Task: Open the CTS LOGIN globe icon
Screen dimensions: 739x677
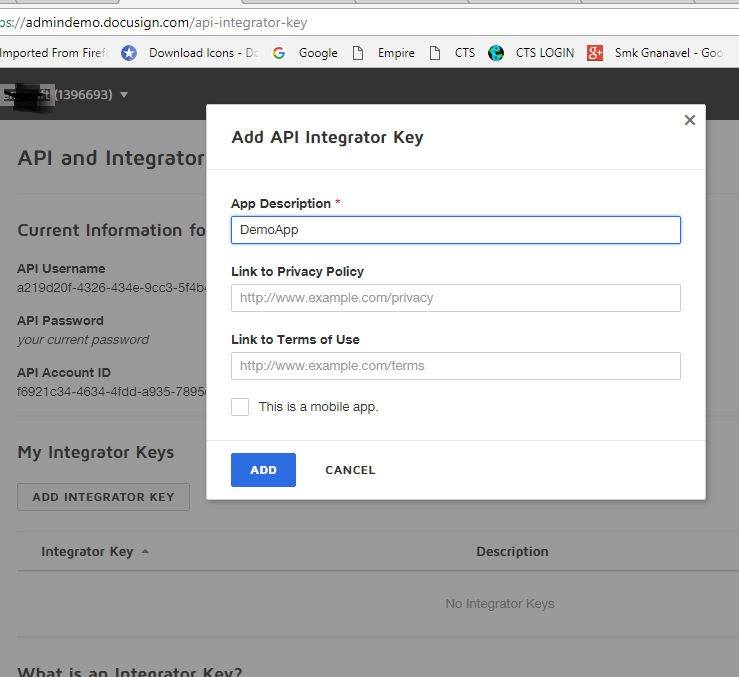Action: (x=496, y=53)
